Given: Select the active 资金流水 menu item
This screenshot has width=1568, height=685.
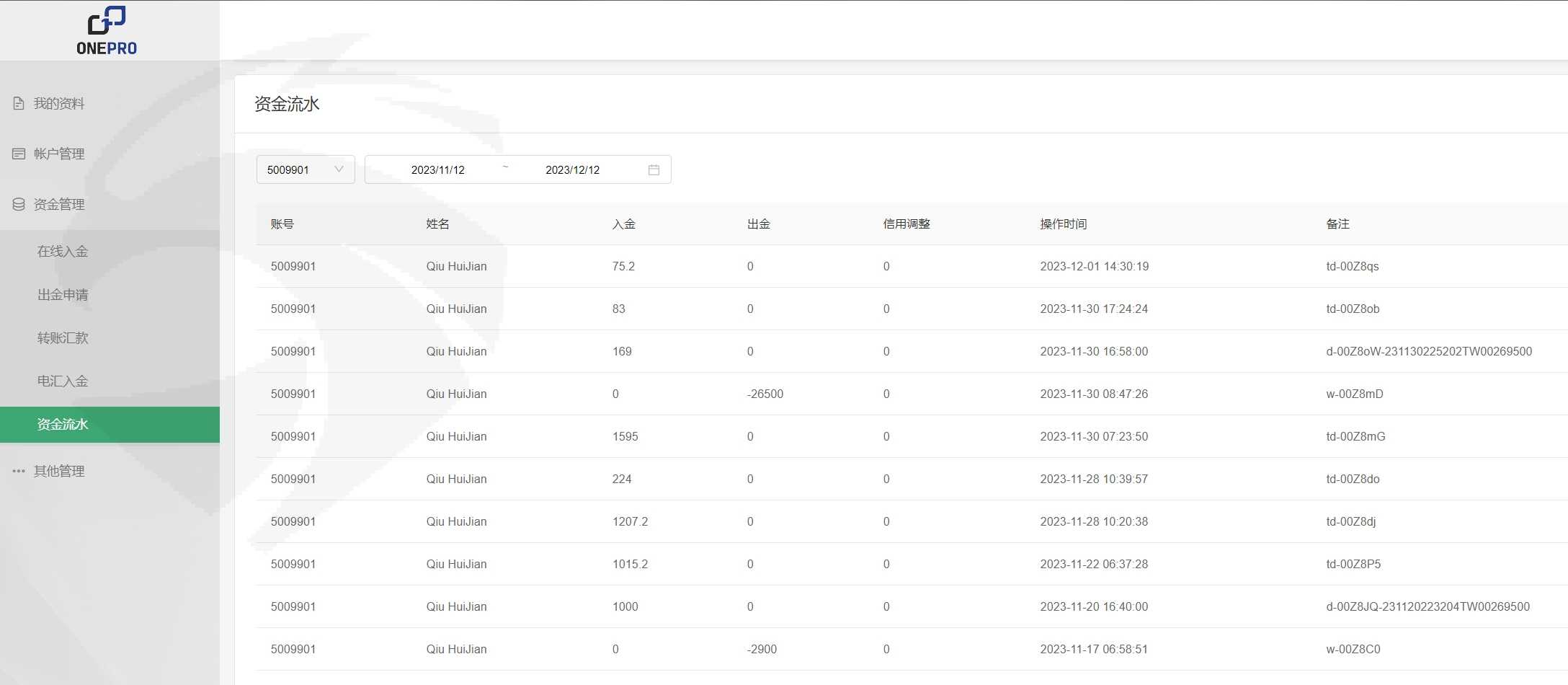Looking at the screenshot, I should (63, 425).
